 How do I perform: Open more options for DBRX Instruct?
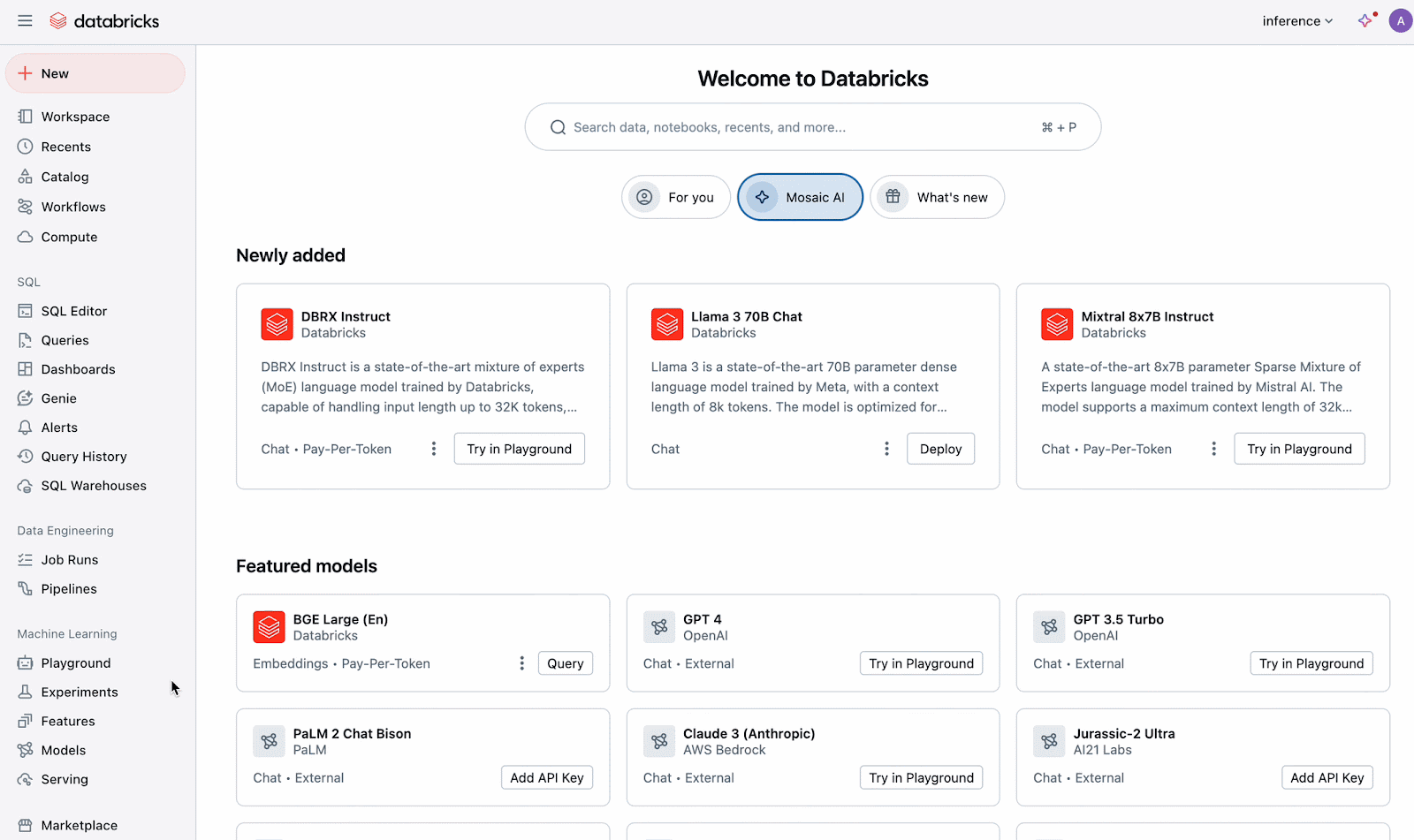433,449
